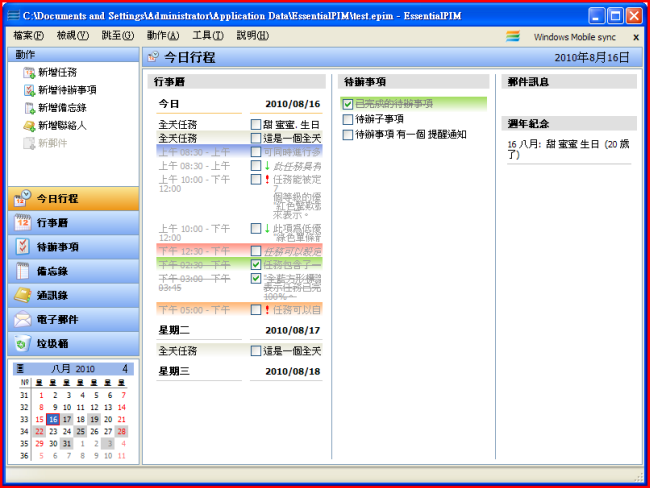The width and height of the screenshot is (650, 488).
Task: Close the Windows Mobile sync bar
Action: pyautogui.click(x=635, y=36)
